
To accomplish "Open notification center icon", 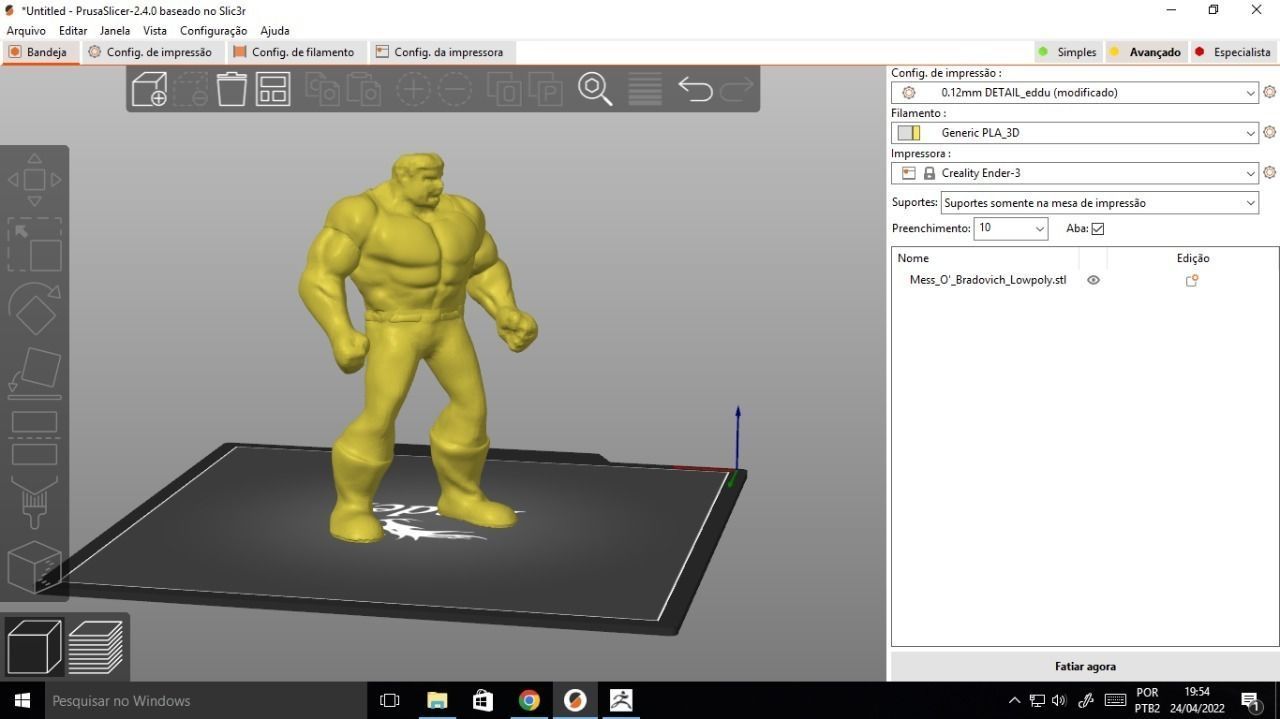I will tap(1250, 701).
